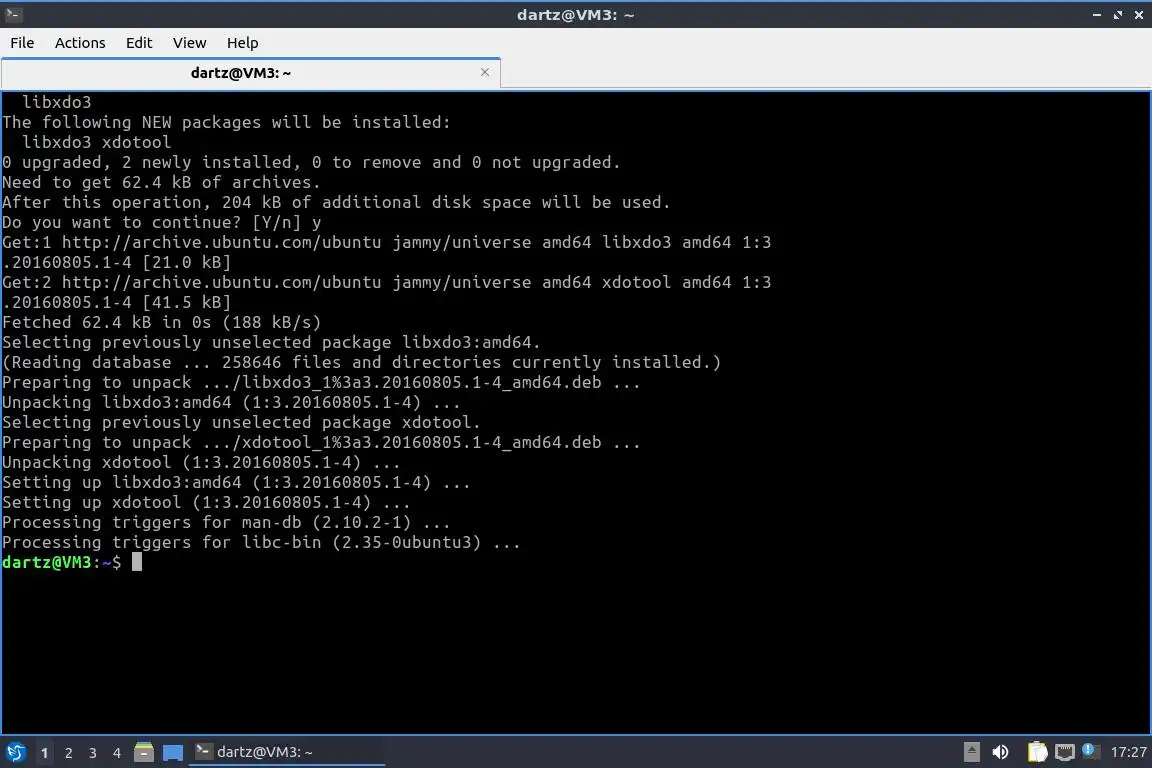This screenshot has width=1152, height=768.
Task: Select the dartz@VM3 terminal taskbar button
Action: [x=287, y=752]
